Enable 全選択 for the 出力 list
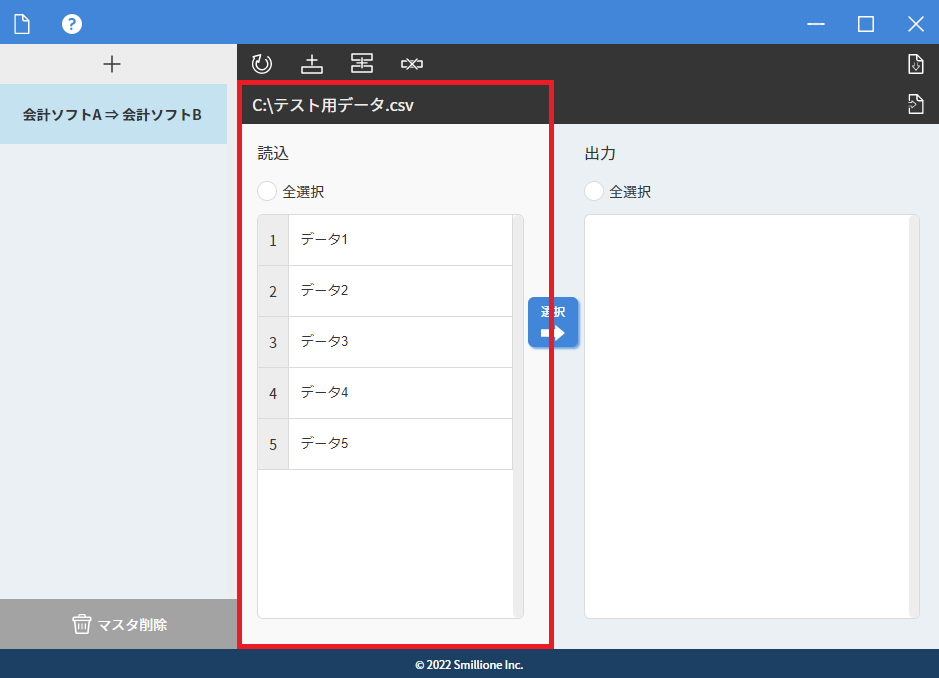 pos(593,191)
